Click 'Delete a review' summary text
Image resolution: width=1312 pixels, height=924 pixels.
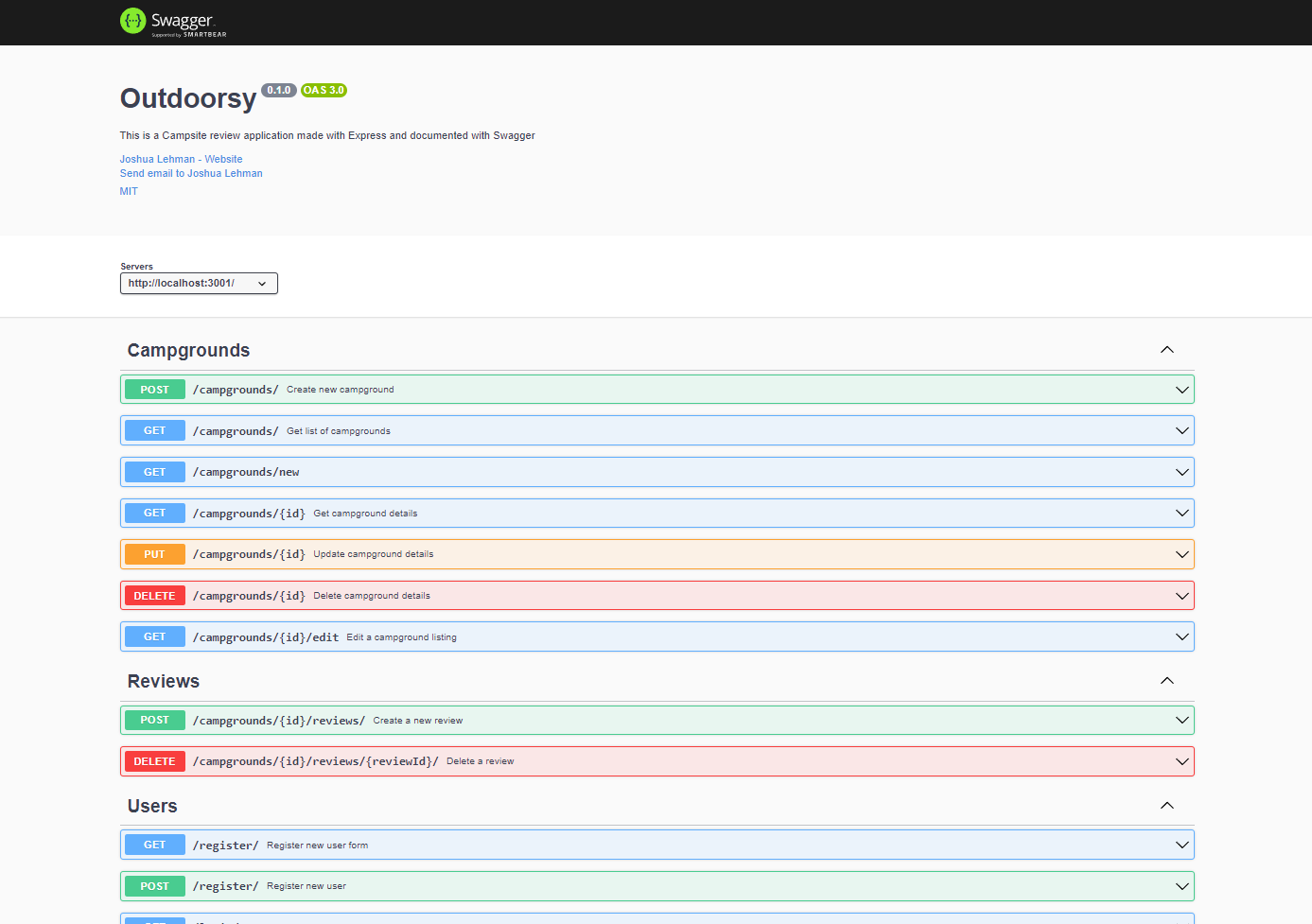coord(481,761)
